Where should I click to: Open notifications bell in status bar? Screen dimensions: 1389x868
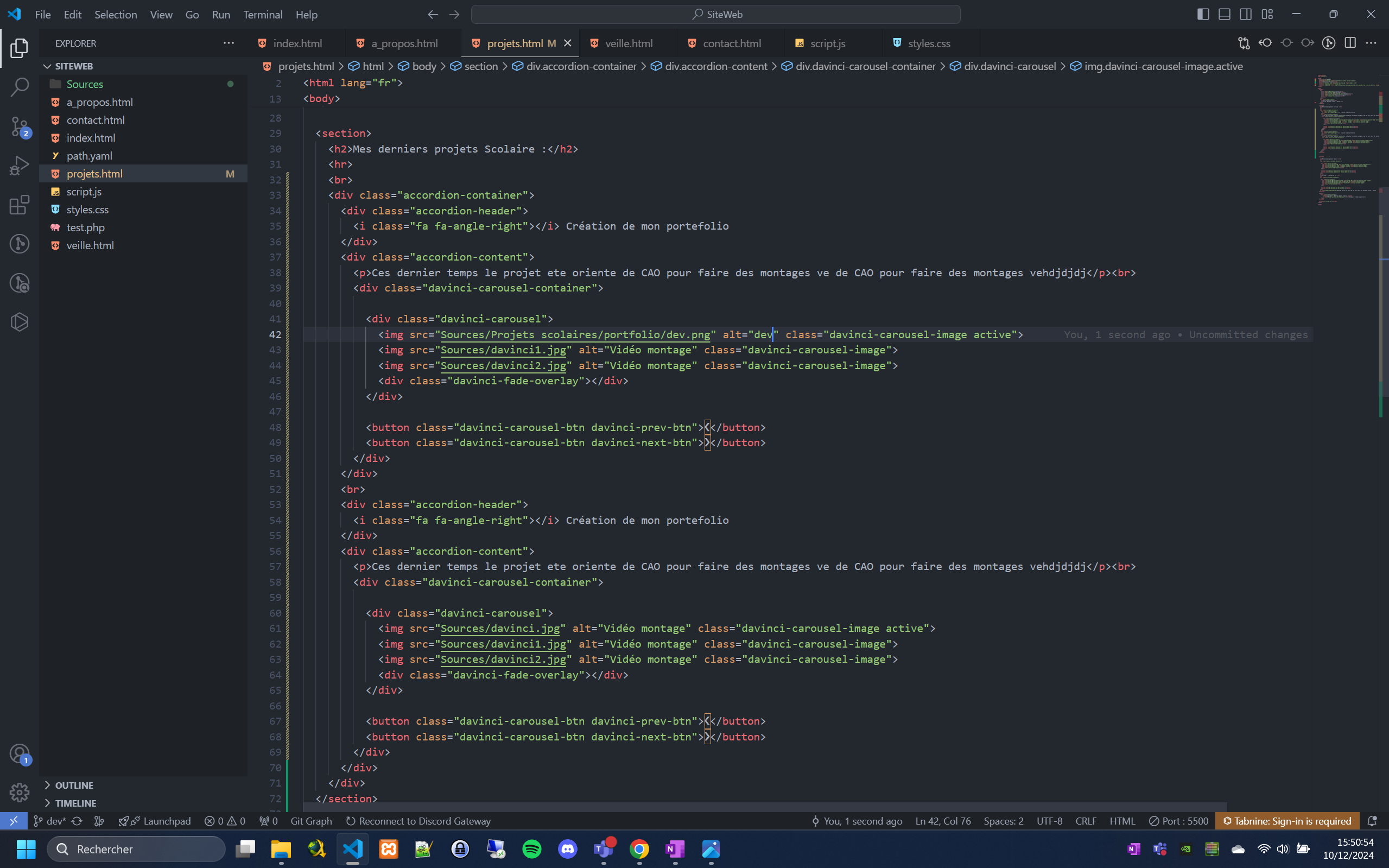coord(1372,821)
